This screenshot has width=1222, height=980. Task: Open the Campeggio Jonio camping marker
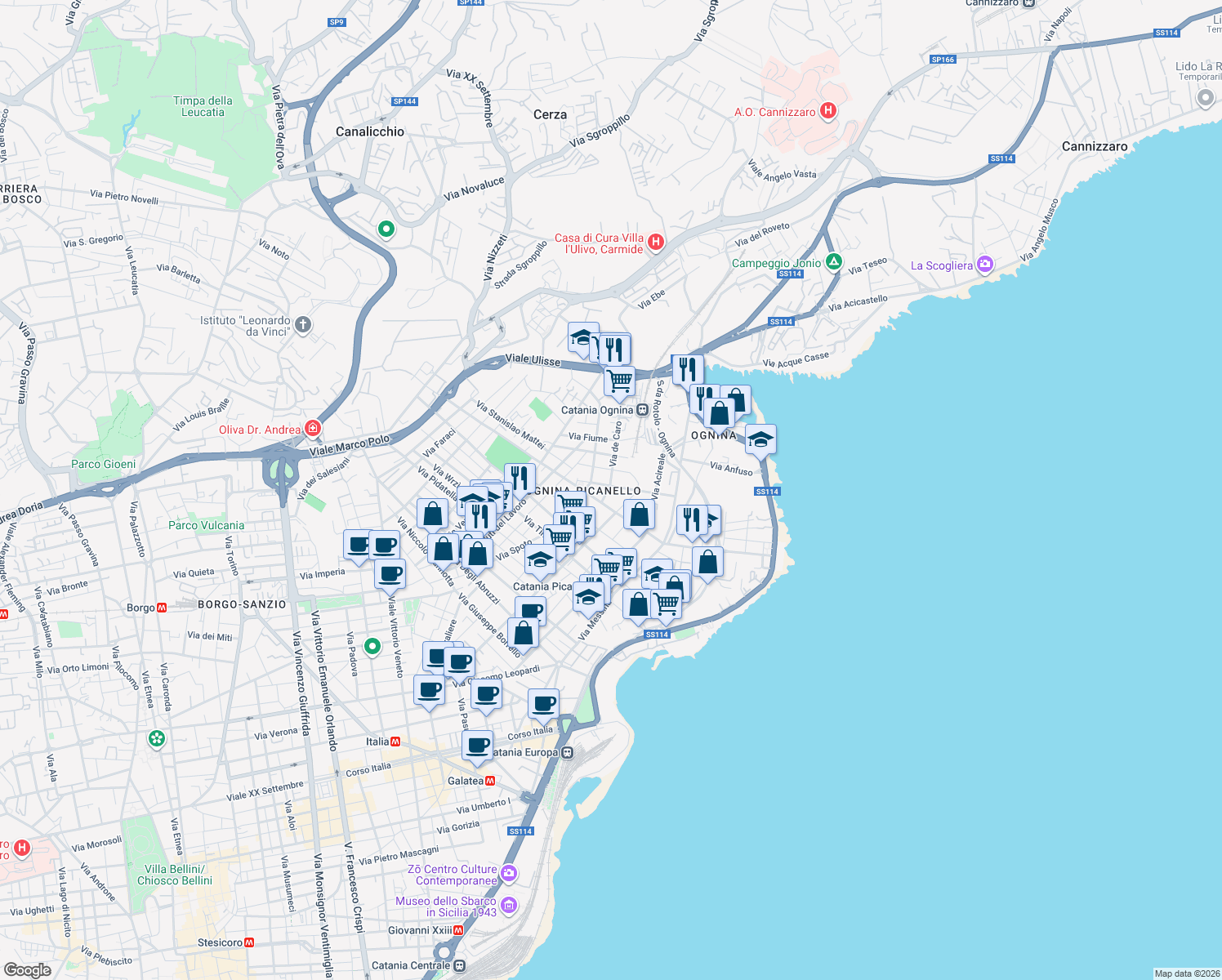click(832, 263)
